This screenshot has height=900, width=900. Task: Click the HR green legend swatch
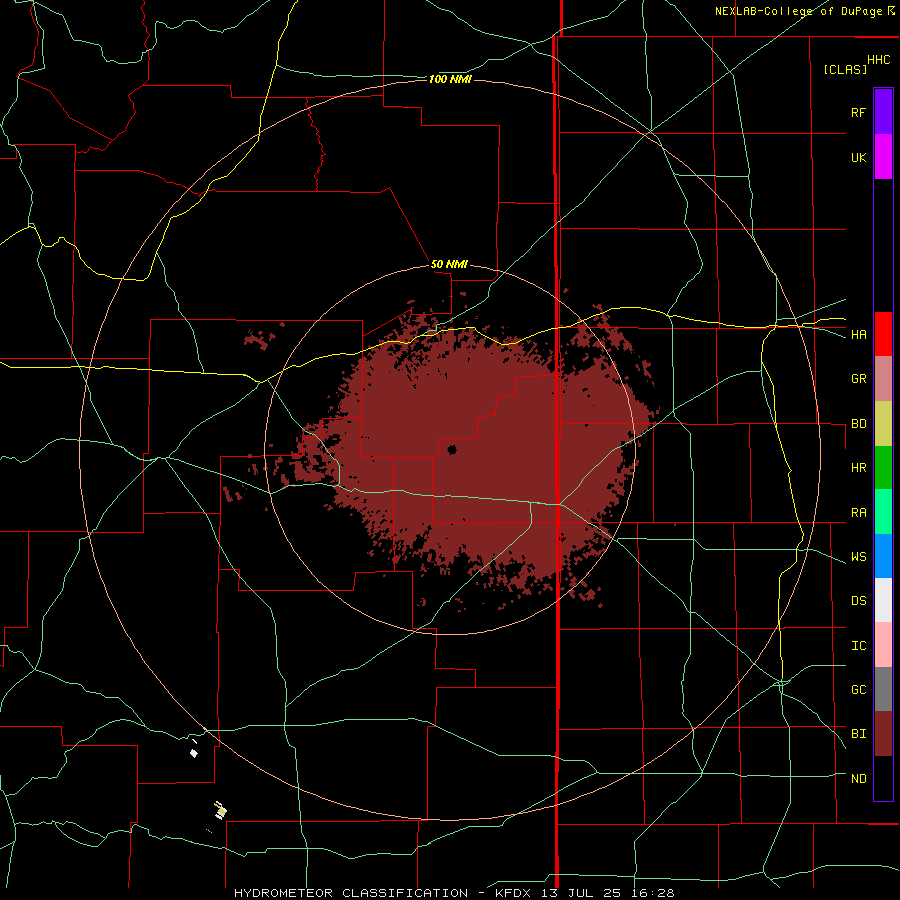883,468
